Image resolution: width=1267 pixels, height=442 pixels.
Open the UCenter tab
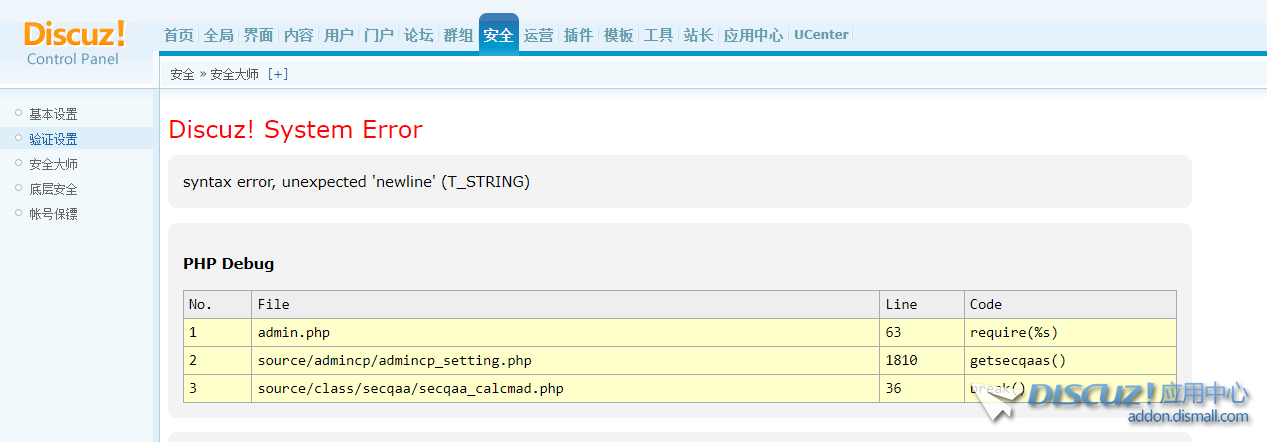point(821,35)
